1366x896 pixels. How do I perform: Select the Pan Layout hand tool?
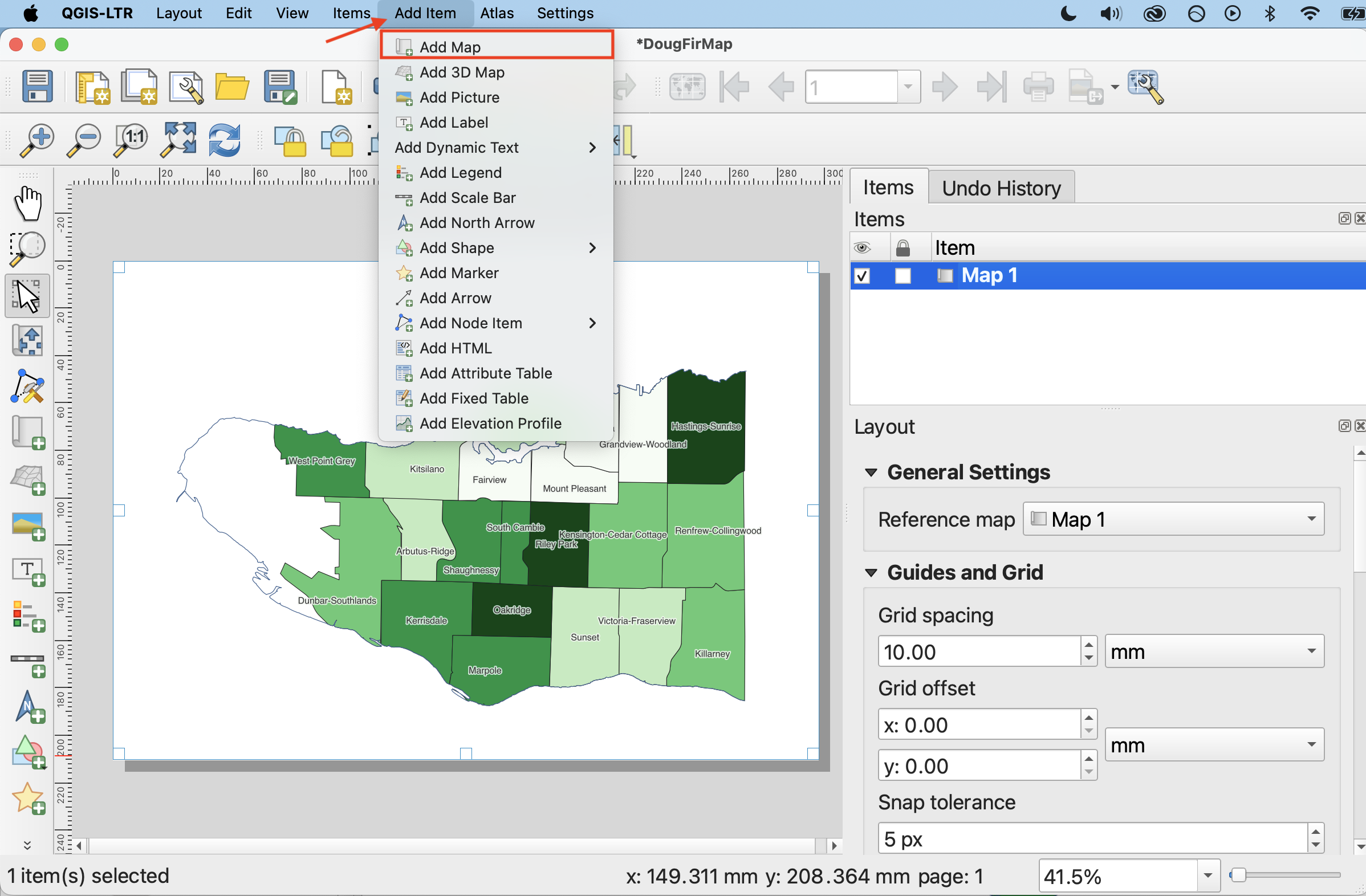coord(27,203)
